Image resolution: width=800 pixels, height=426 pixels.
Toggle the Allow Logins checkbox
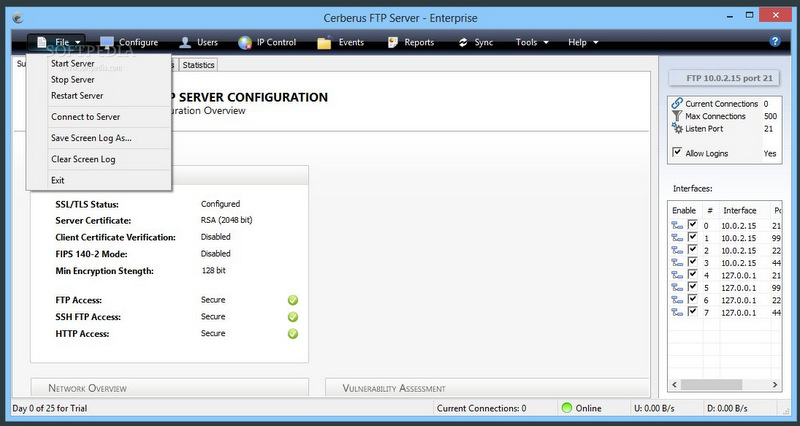[677, 152]
